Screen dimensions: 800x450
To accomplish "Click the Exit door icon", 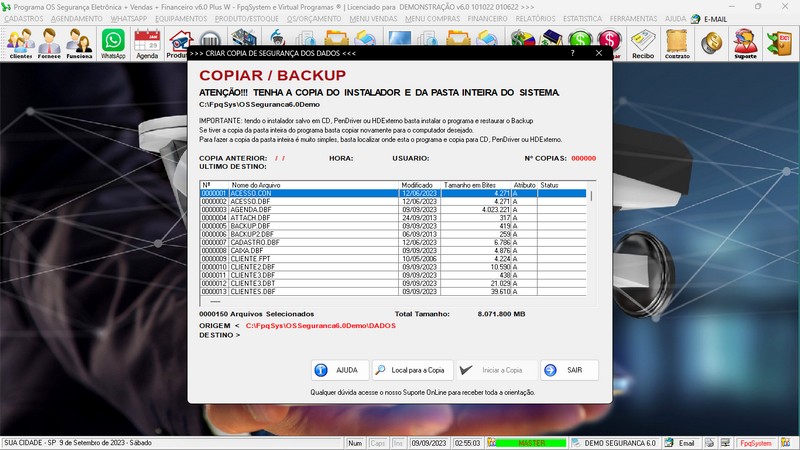I will point(780,43).
